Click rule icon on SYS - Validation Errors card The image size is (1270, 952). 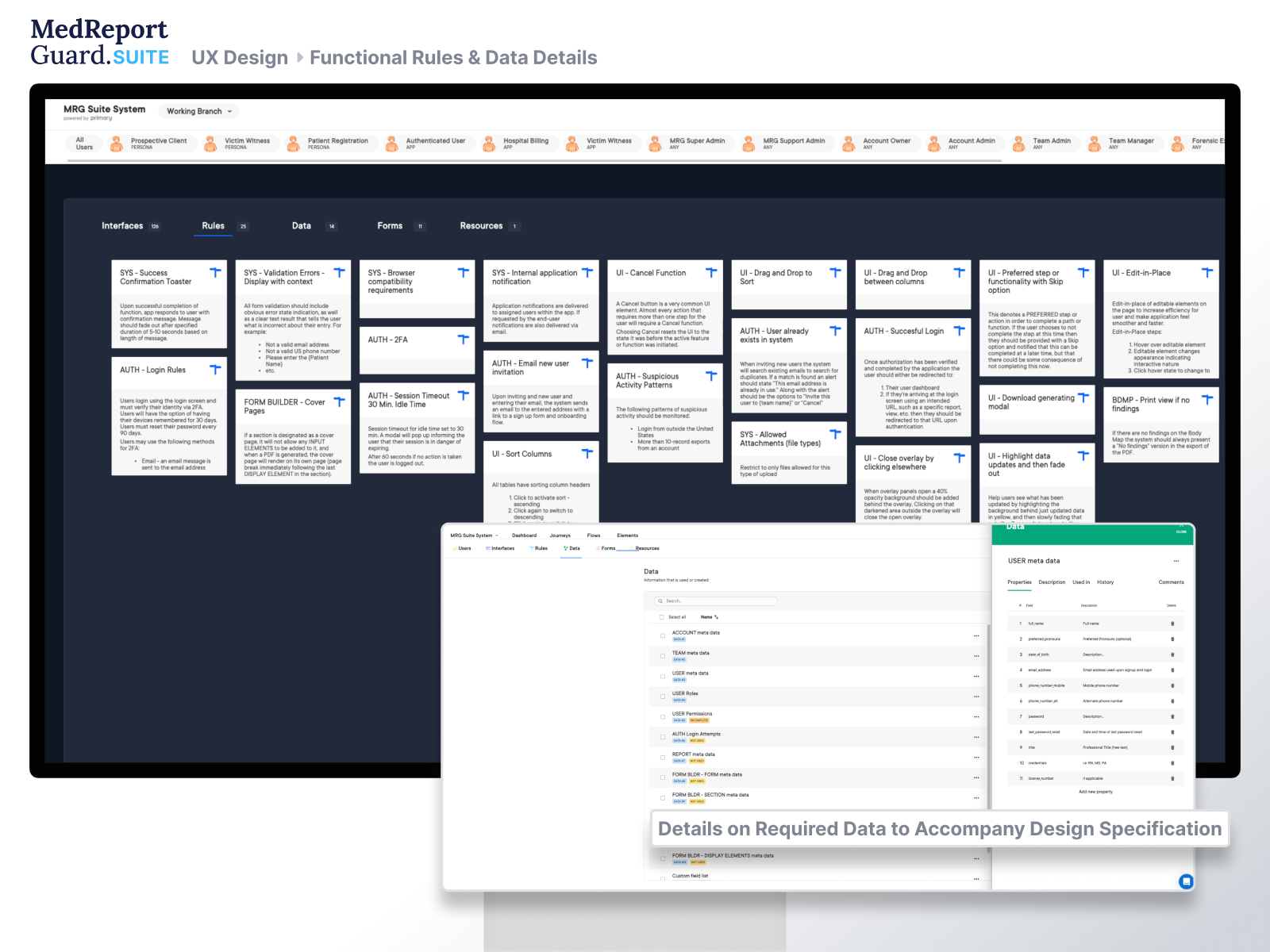339,272
